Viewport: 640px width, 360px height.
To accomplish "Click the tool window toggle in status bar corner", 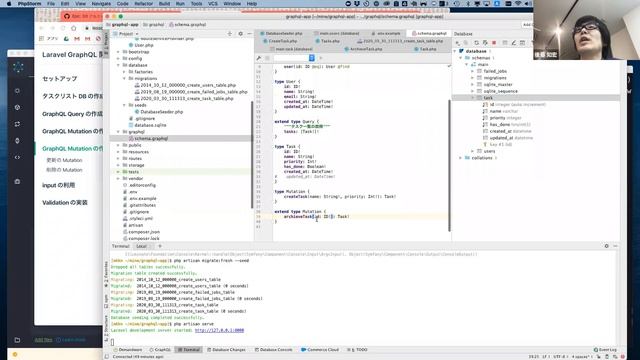I will point(107,357).
